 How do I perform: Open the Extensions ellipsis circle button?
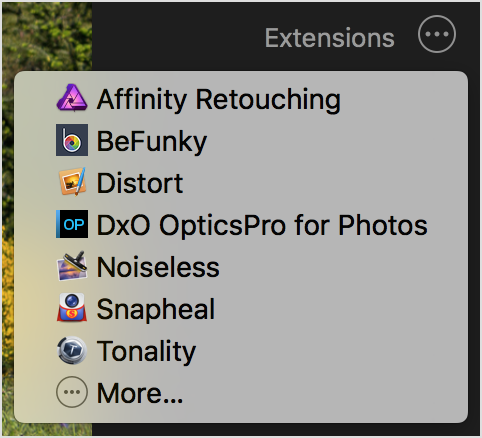tap(437, 34)
